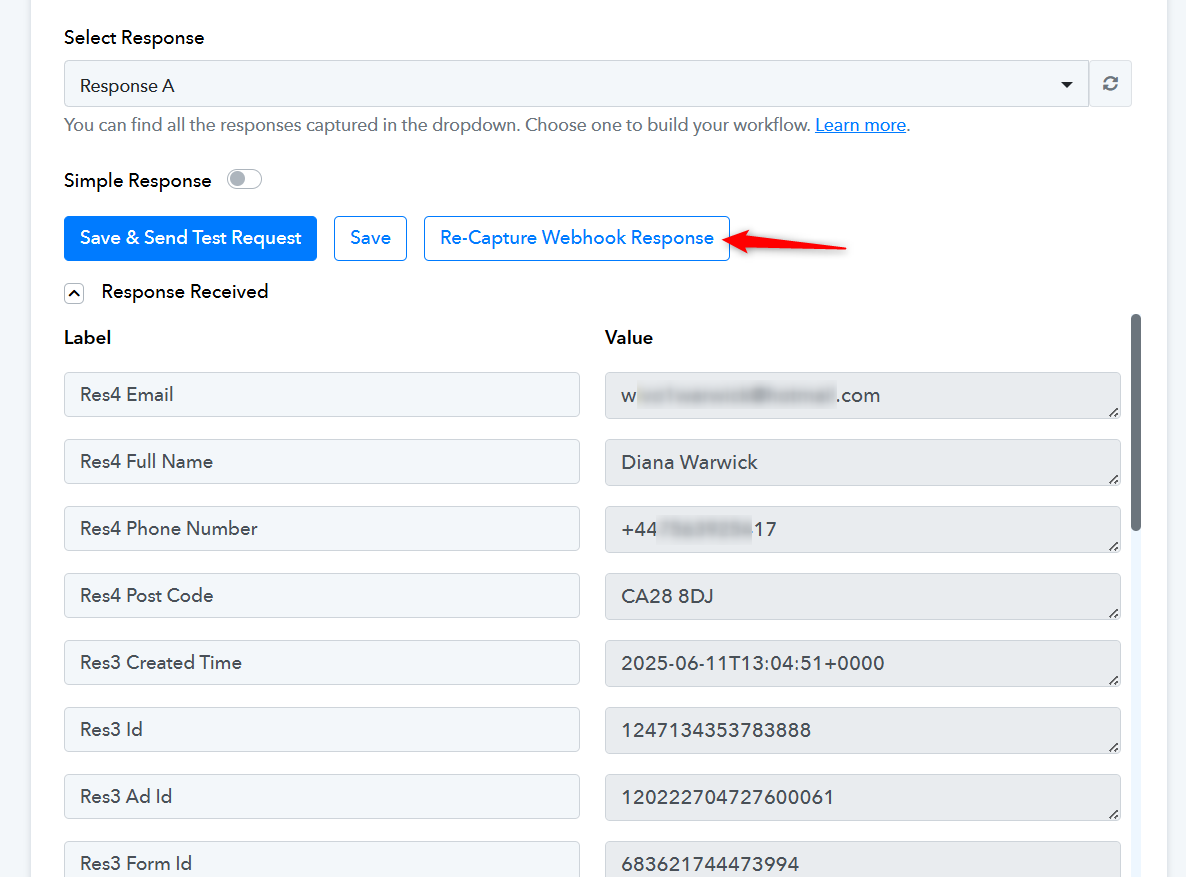Click the response list vertical scrollbar

click(x=1135, y=422)
